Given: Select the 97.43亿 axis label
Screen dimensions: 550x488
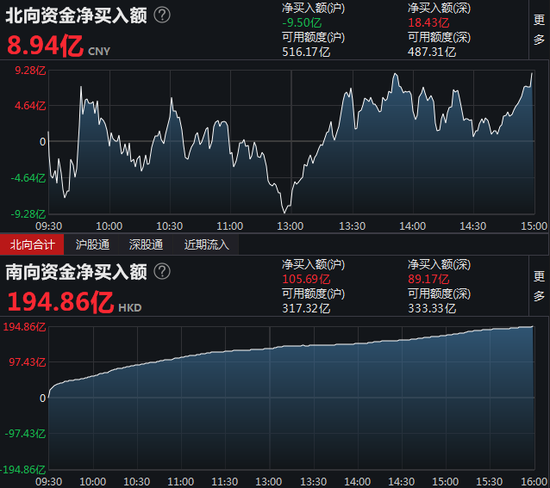Looking at the screenshot, I should pyautogui.click(x=27, y=362).
